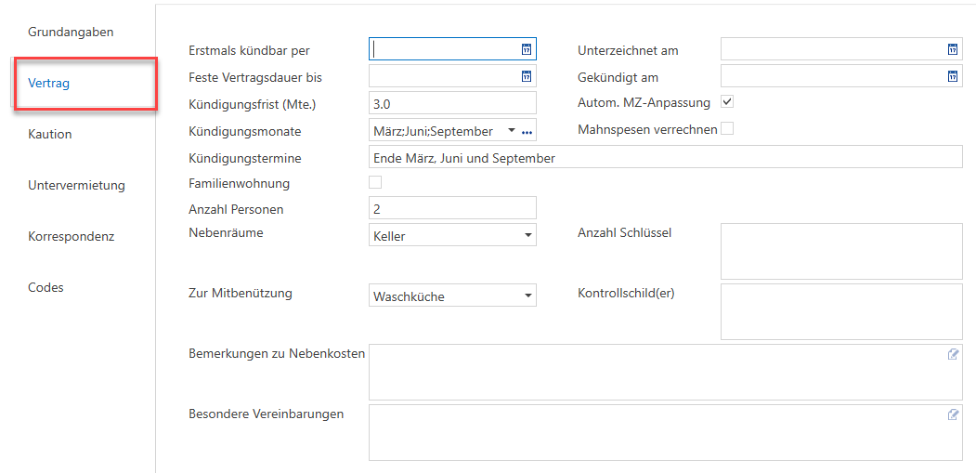Open editor icon in Besondere Vereinbarungen
Viewport: 976px width, 473px height.
[952, 414]
